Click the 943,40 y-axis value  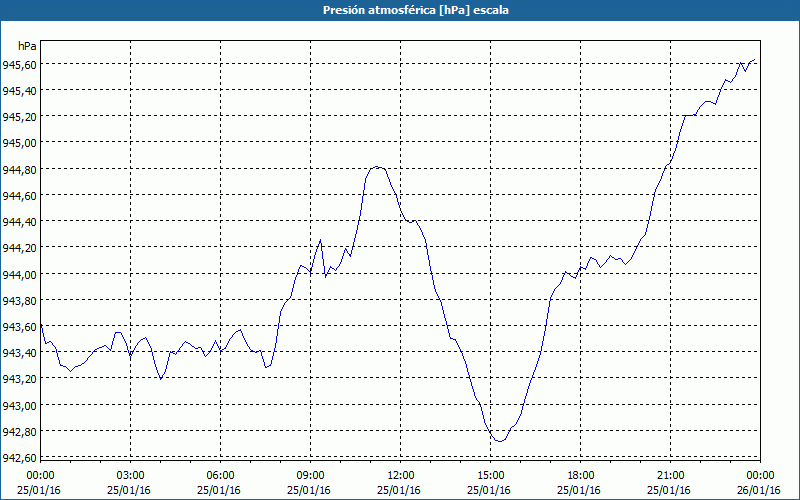[19, 353]
